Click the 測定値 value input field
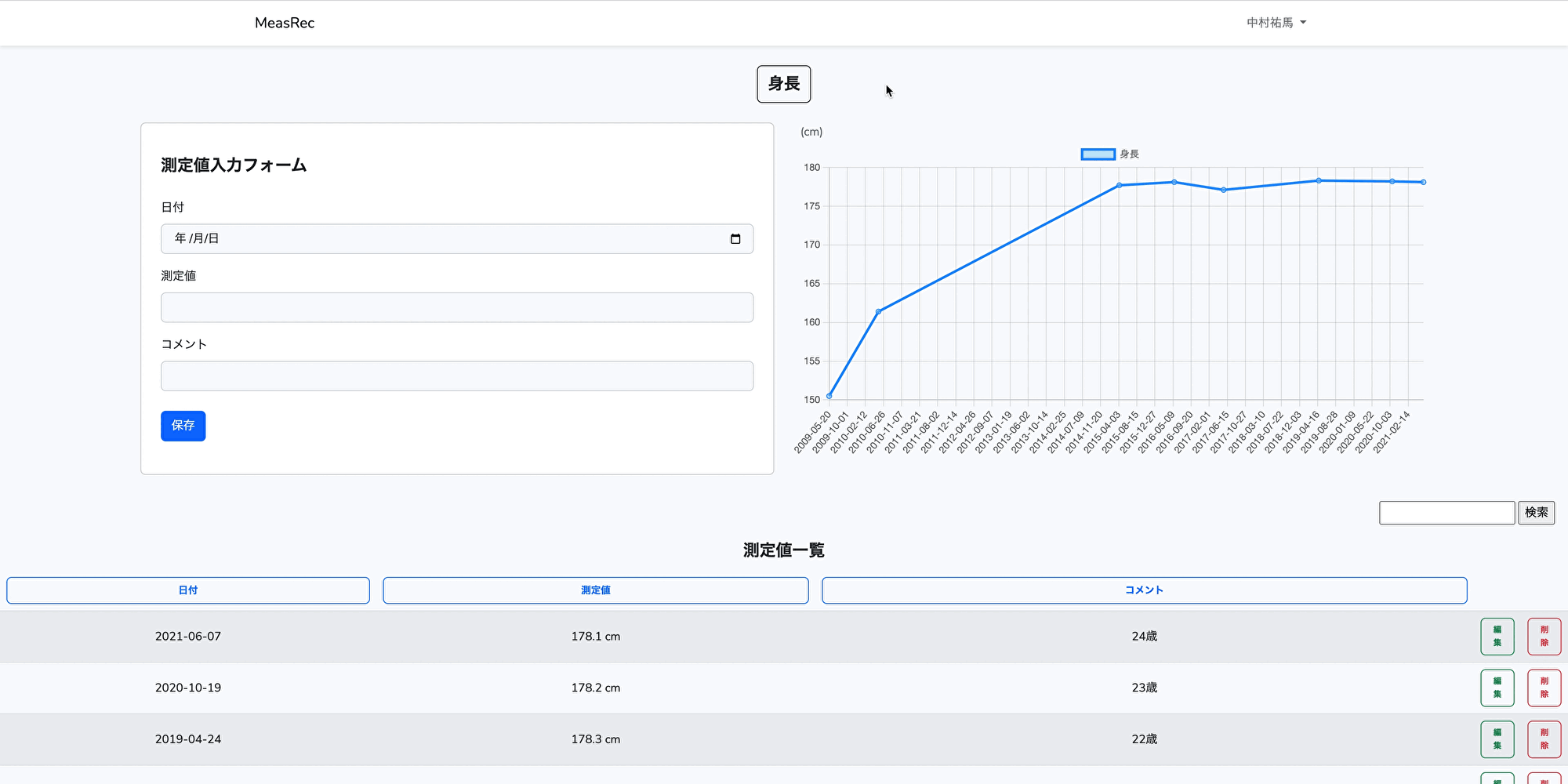This screenshot has height=784, width=1568. (x=456, y=307)
